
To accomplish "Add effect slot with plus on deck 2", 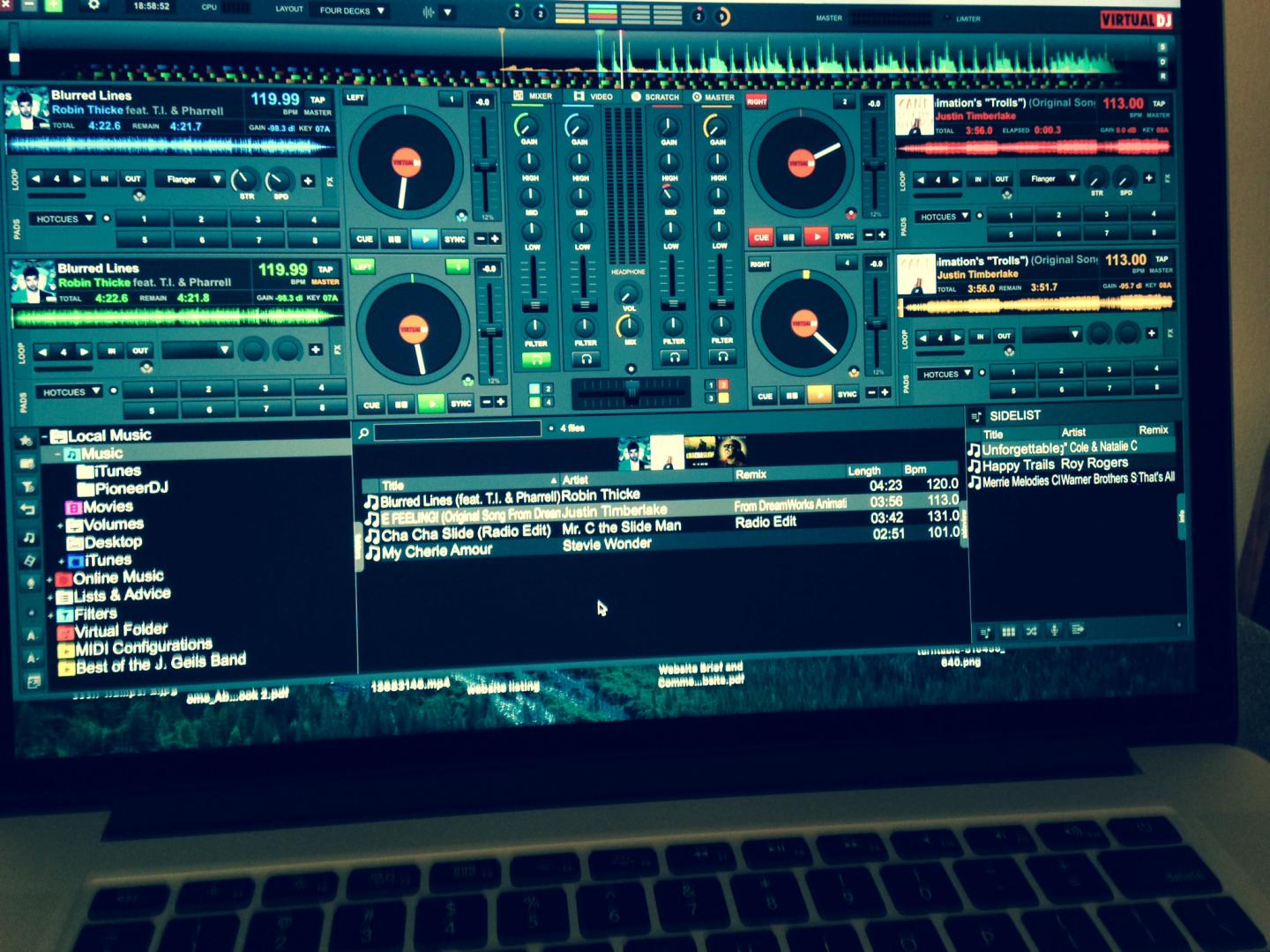I will (x=1148, y=178).
